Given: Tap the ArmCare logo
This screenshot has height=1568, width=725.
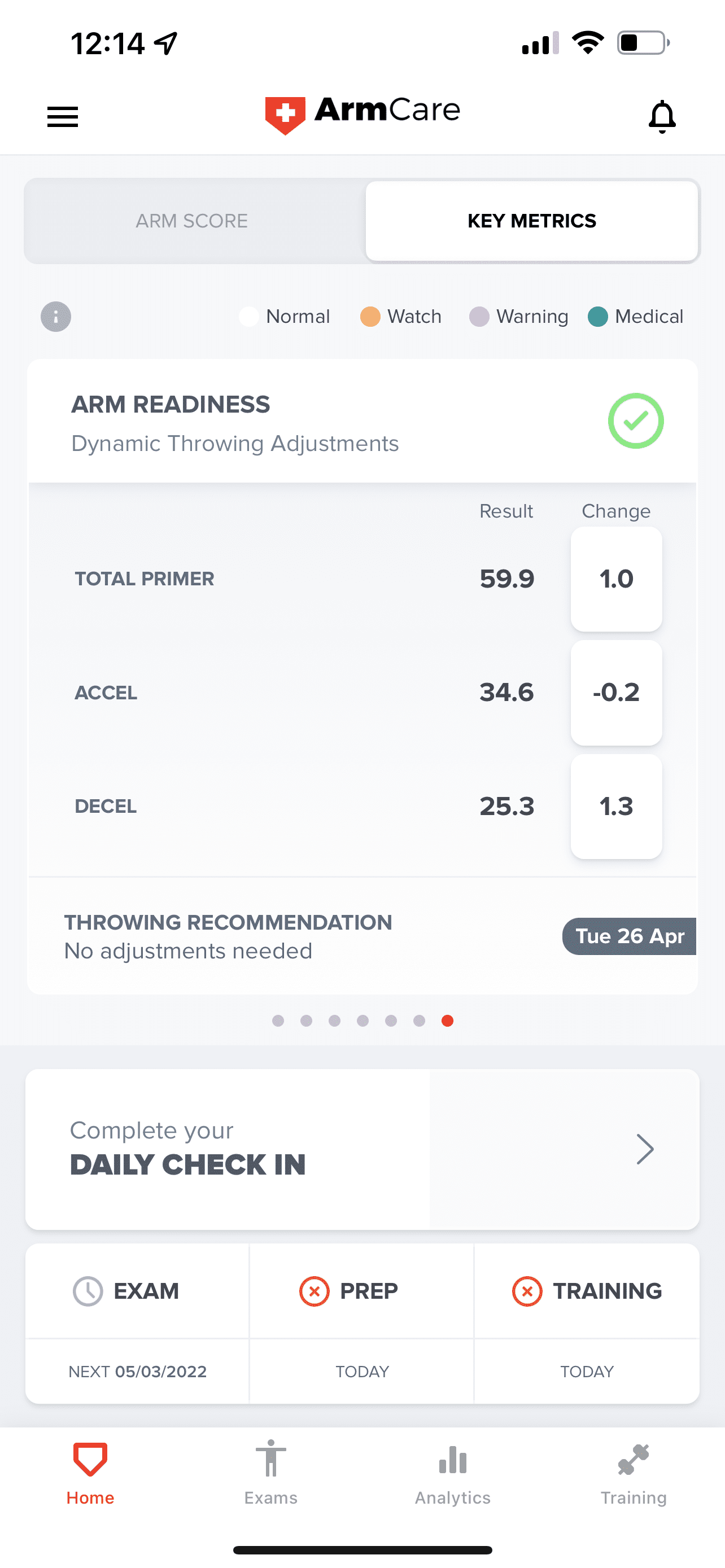Looking at the screenshot, I should pyautogui.click(x=362, y=113).
